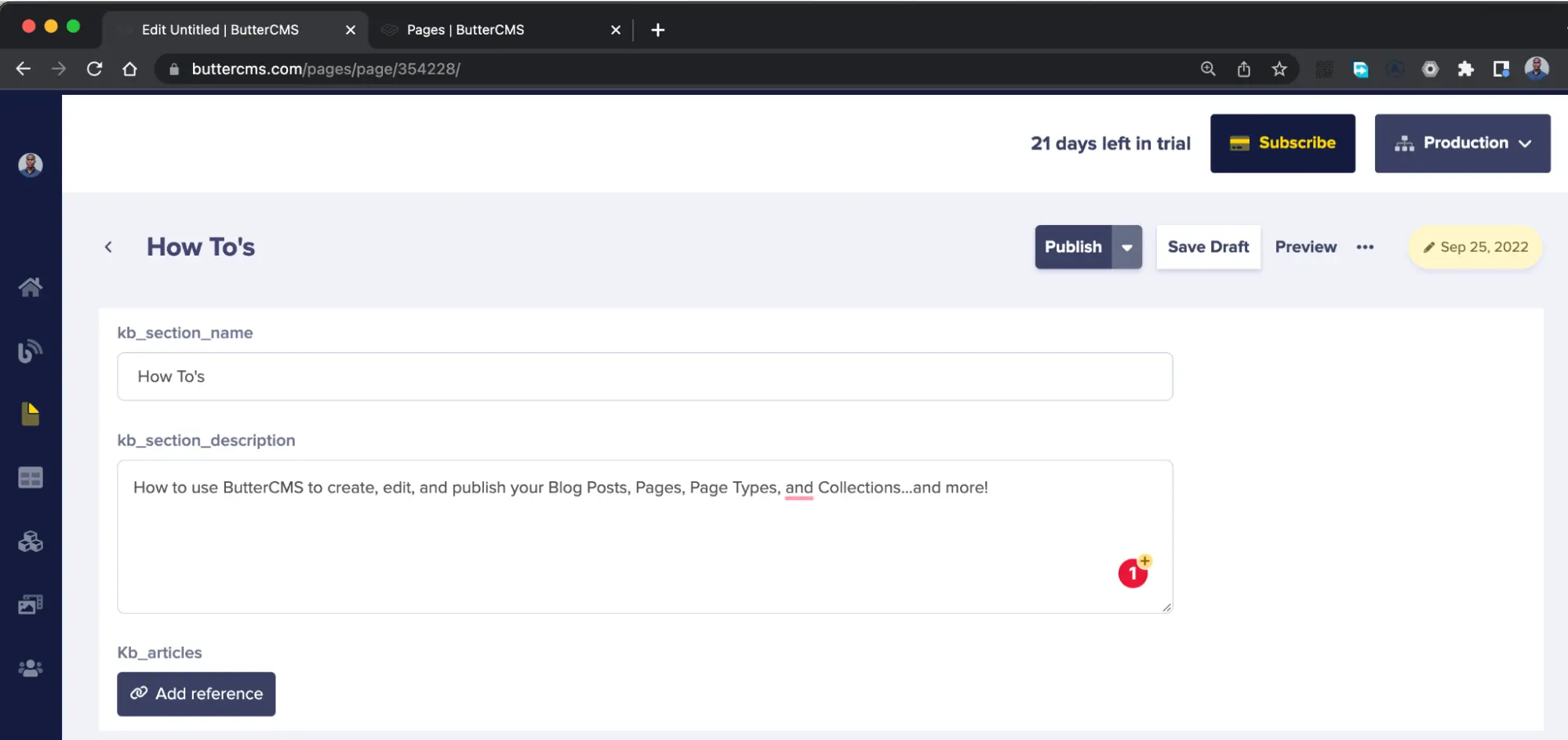The image size is (1568, 740).
Task: Close the Edit Untitled tab
Action: (351, 30)
